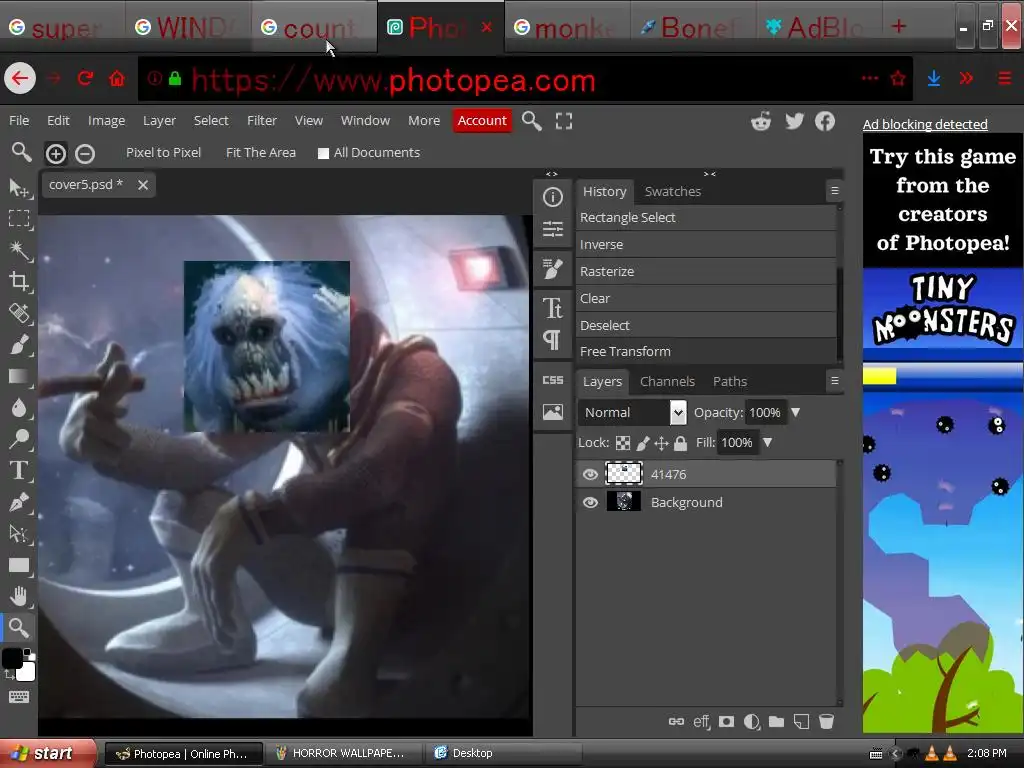Image resolution: width=1024 pixels, height=768 pixels.
Task: Switch to the Swatches tab
Action: point(673,191)
